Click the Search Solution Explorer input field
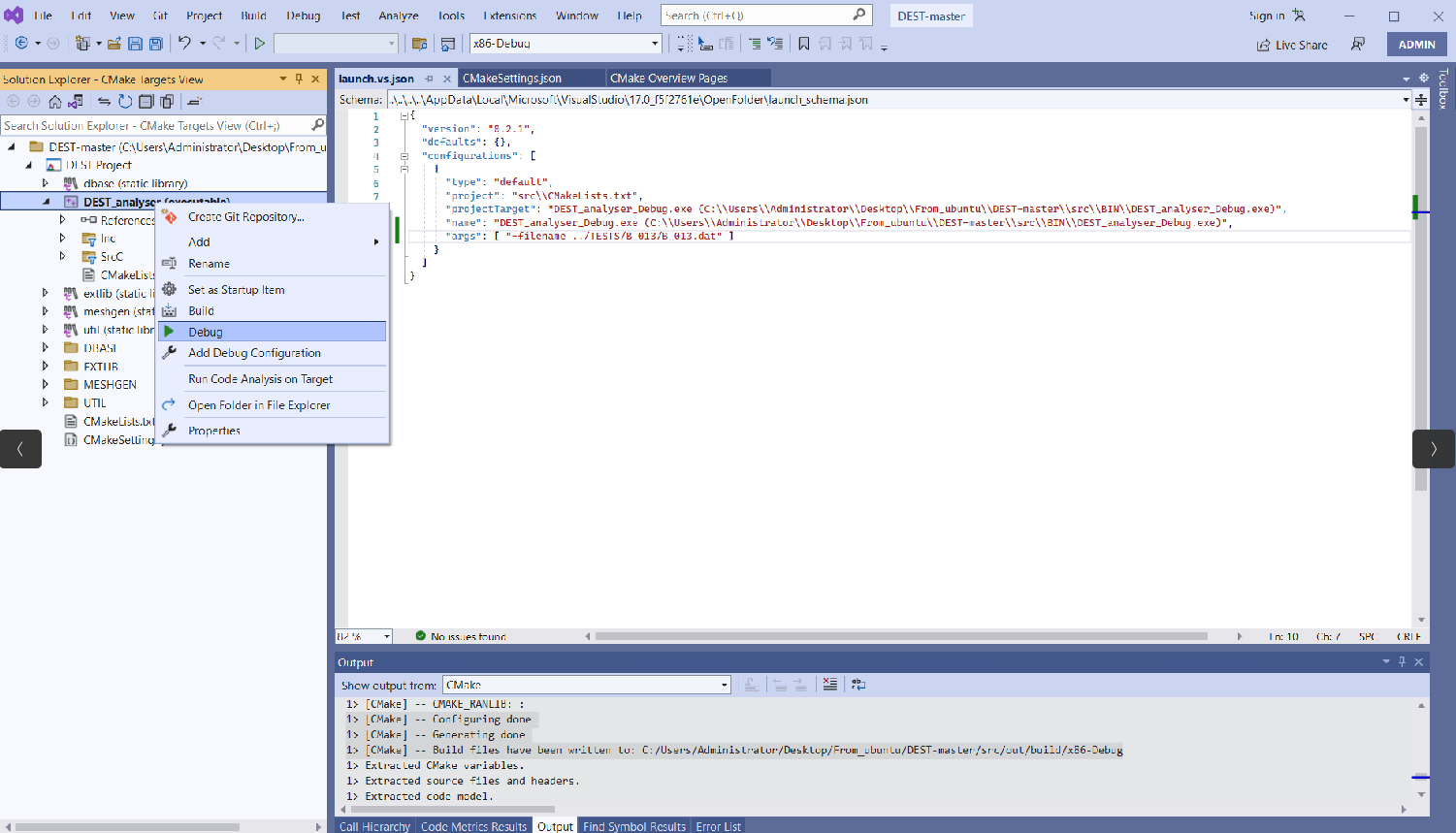This screenshot has width=1456, height=833. (x=155, y=125)
